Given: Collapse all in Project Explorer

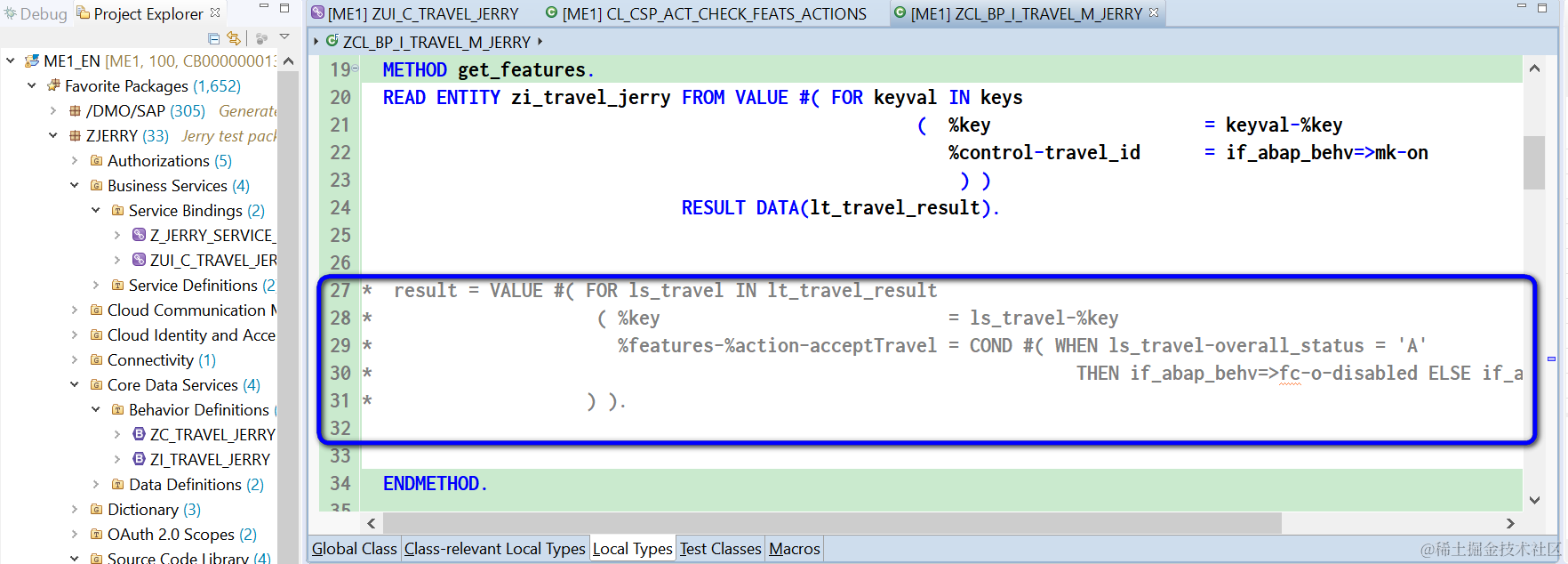Looking at the screenshot, I should point(213,38).
